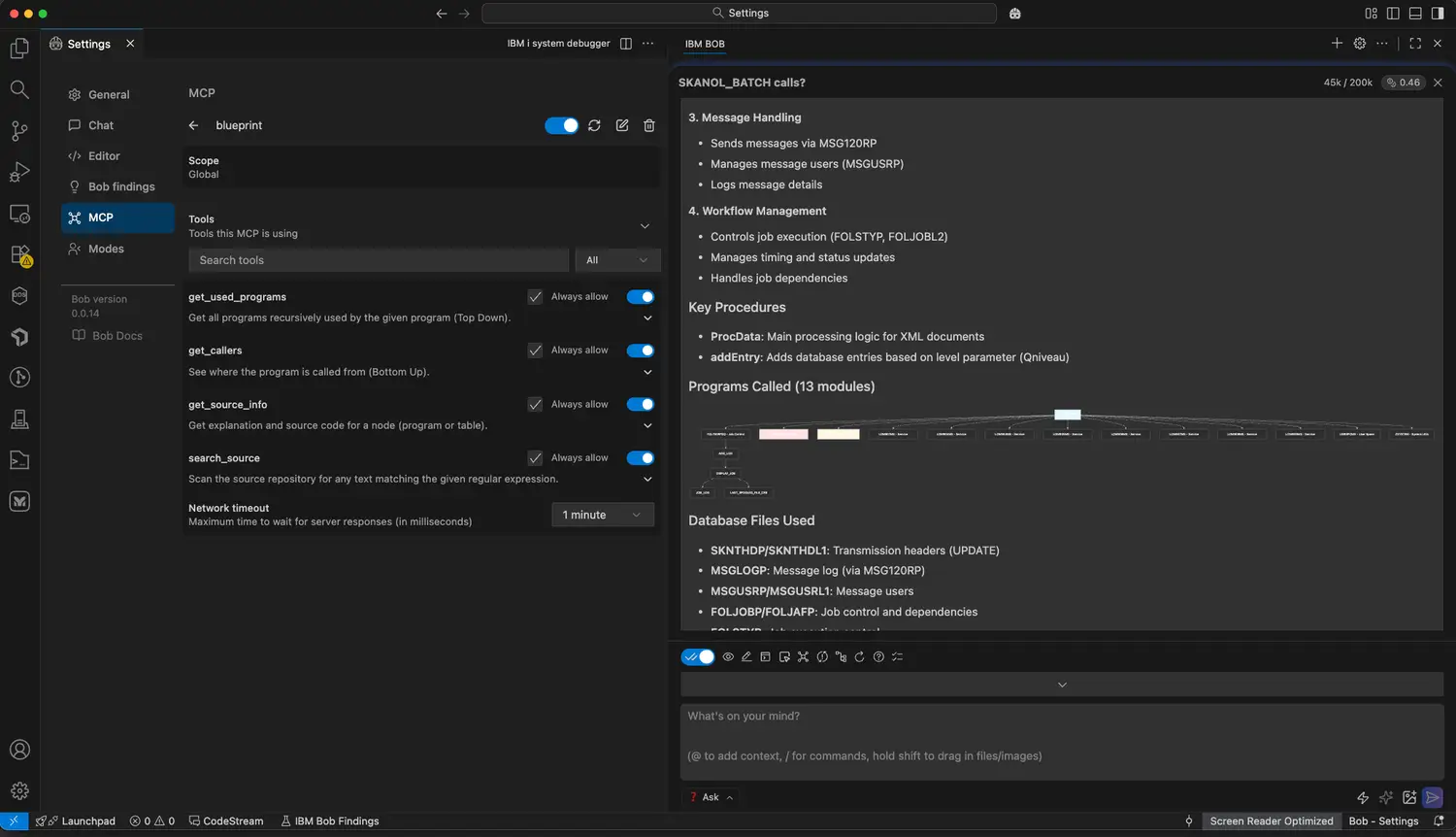Viewport: 1456px width, 837px height.
Task: Click the lightning bolt icon below the chat input
Action: tap(1363, 797)
